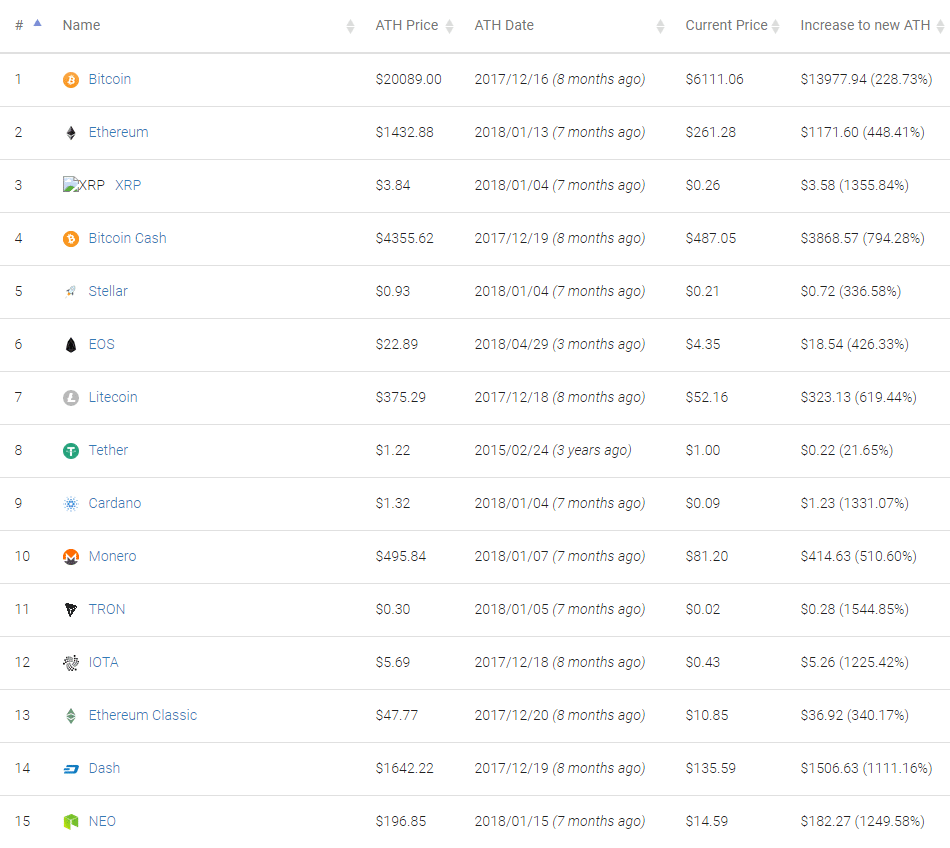Image resolution: width=950 pixels, height=848 pixels.
Task: Select Ethereum ATH price $1432.88
Action: tap(404, 132)
